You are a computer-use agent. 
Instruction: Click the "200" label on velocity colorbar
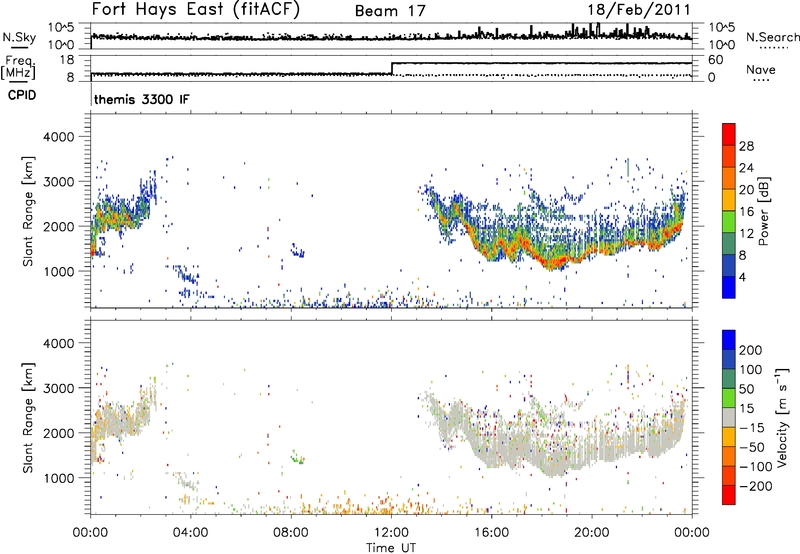[x=750, y=350]
